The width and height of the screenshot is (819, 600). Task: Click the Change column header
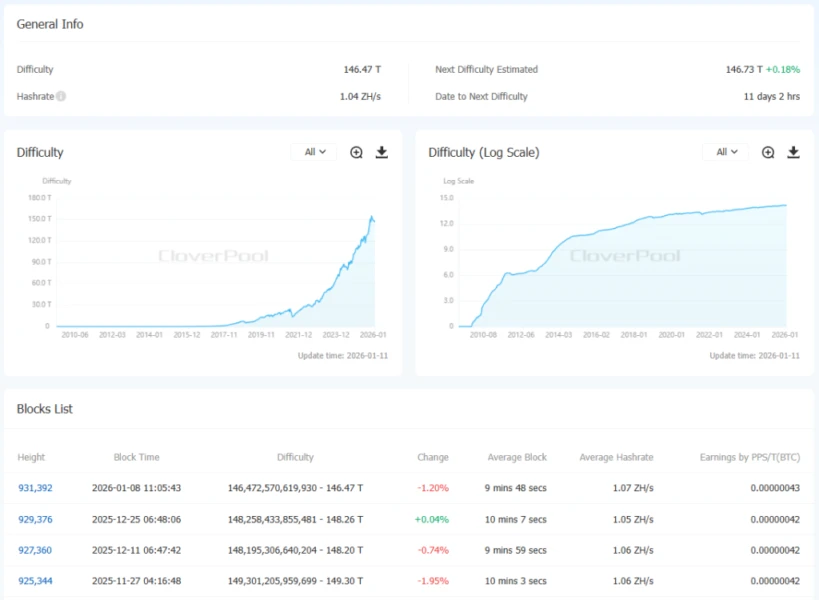pyautogui.click(x=433, y=457)
